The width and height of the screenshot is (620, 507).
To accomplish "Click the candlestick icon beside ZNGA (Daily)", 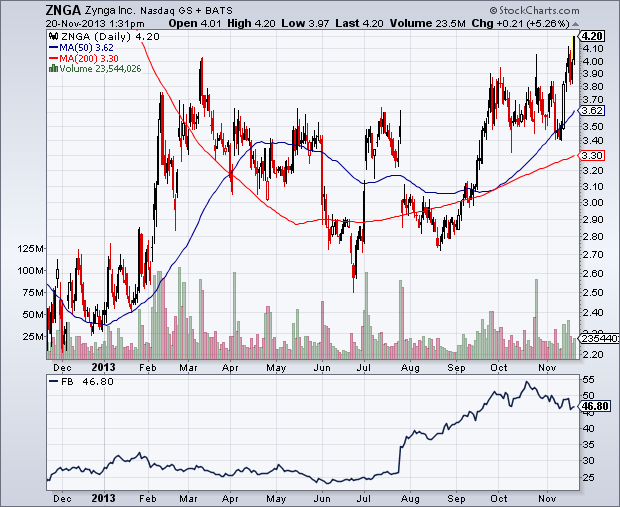I will pyautogui.click(x=53, y=36).
